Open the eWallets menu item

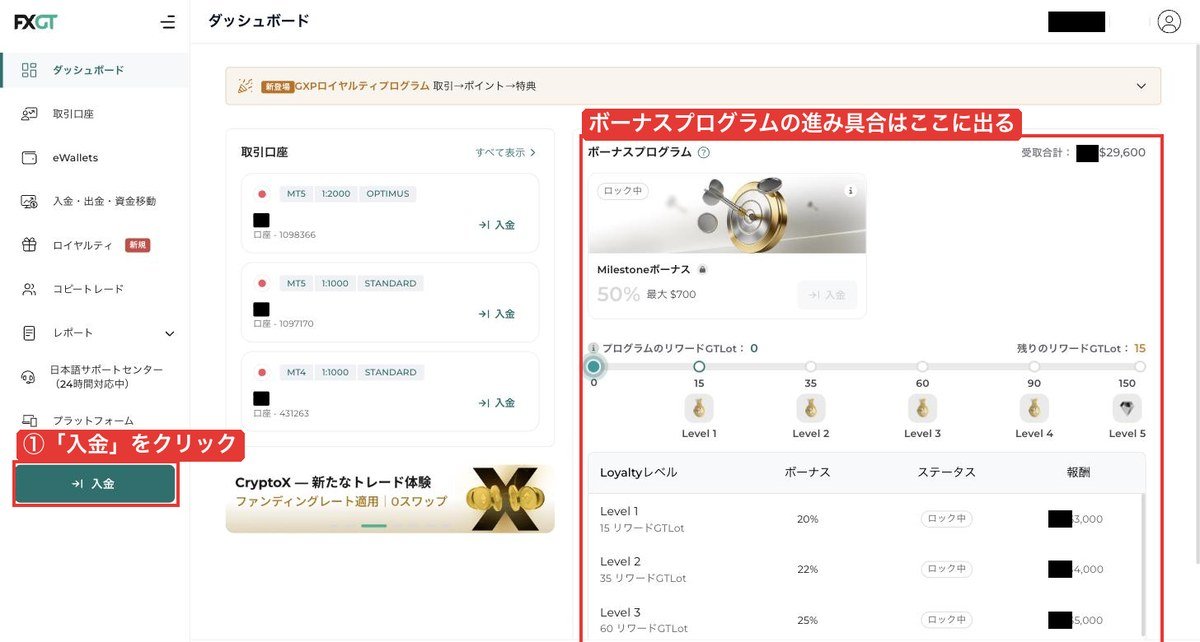pos(94,158)
